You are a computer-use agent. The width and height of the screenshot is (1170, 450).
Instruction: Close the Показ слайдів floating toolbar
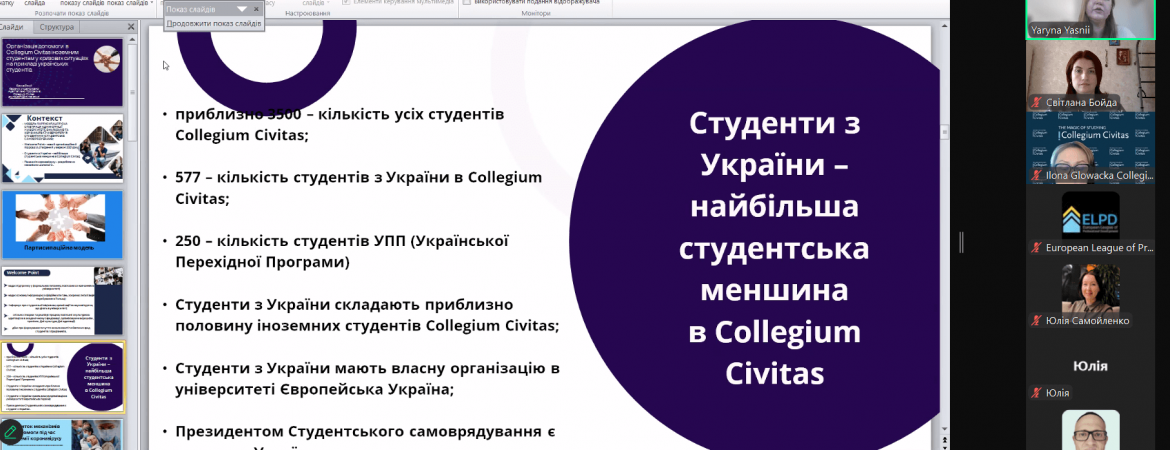[257, 9]
